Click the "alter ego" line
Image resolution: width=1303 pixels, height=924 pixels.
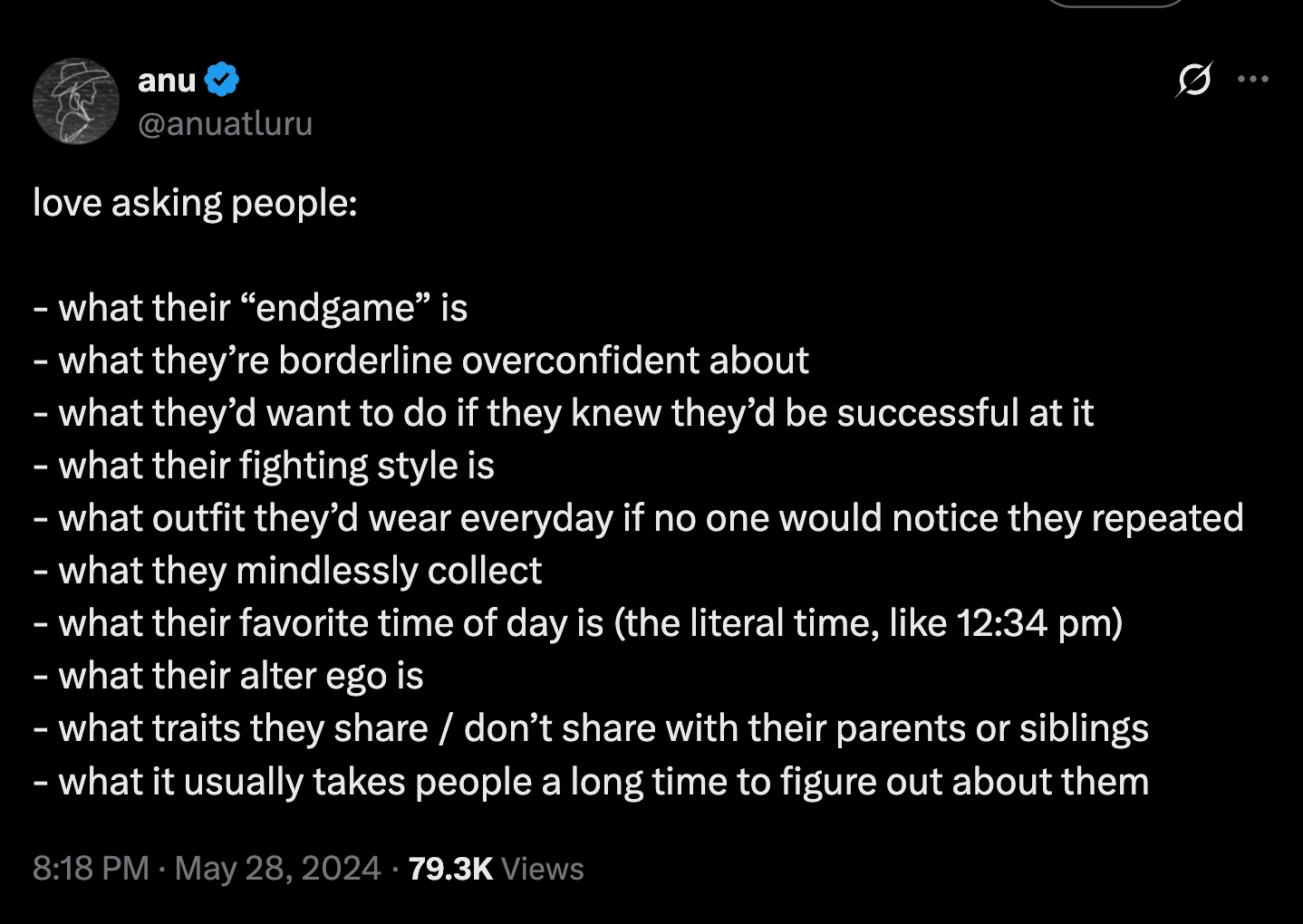coord(228,676)
